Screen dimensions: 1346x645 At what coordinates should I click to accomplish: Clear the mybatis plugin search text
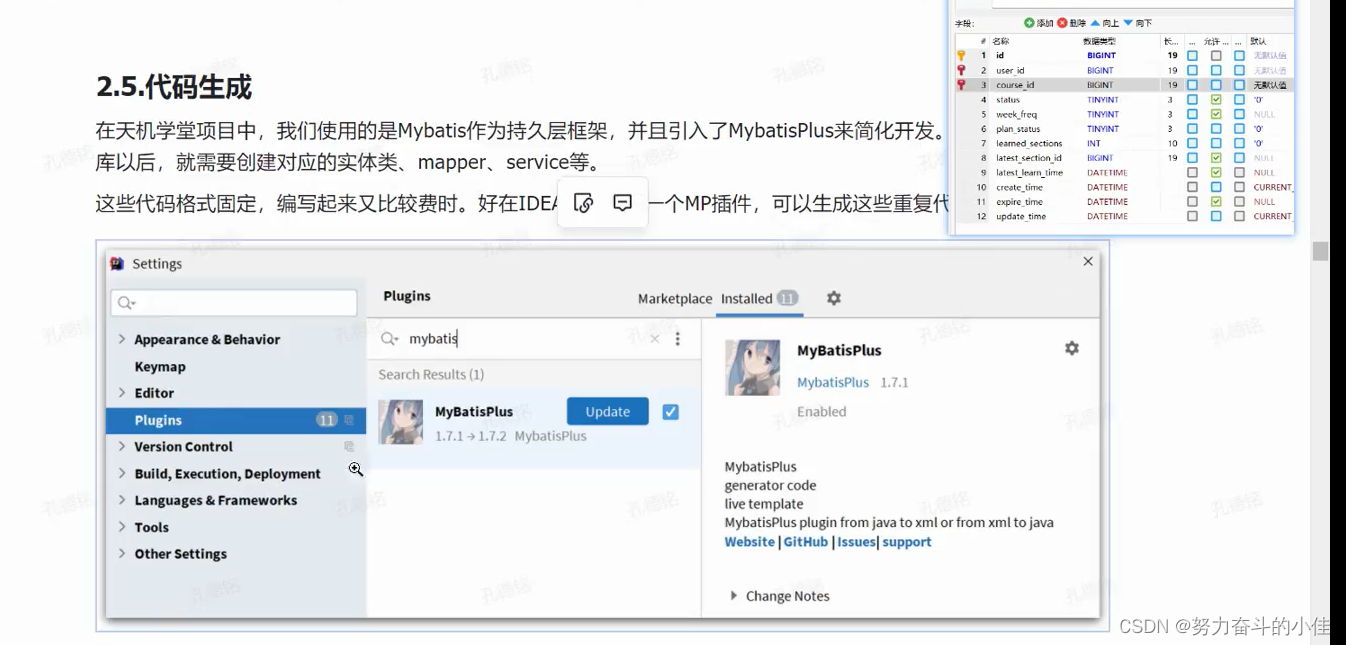click(x=655, y=339)
